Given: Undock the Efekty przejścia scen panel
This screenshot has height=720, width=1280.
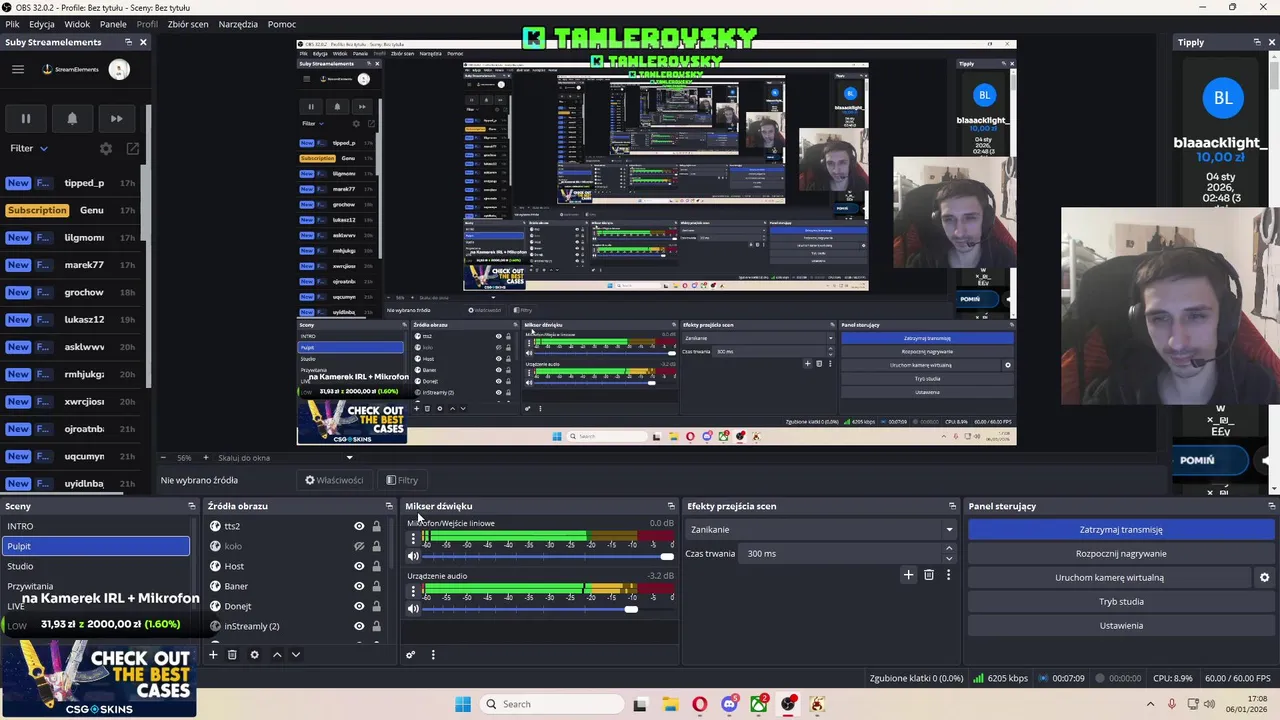Looking at the screenshot, I should 952,506.
